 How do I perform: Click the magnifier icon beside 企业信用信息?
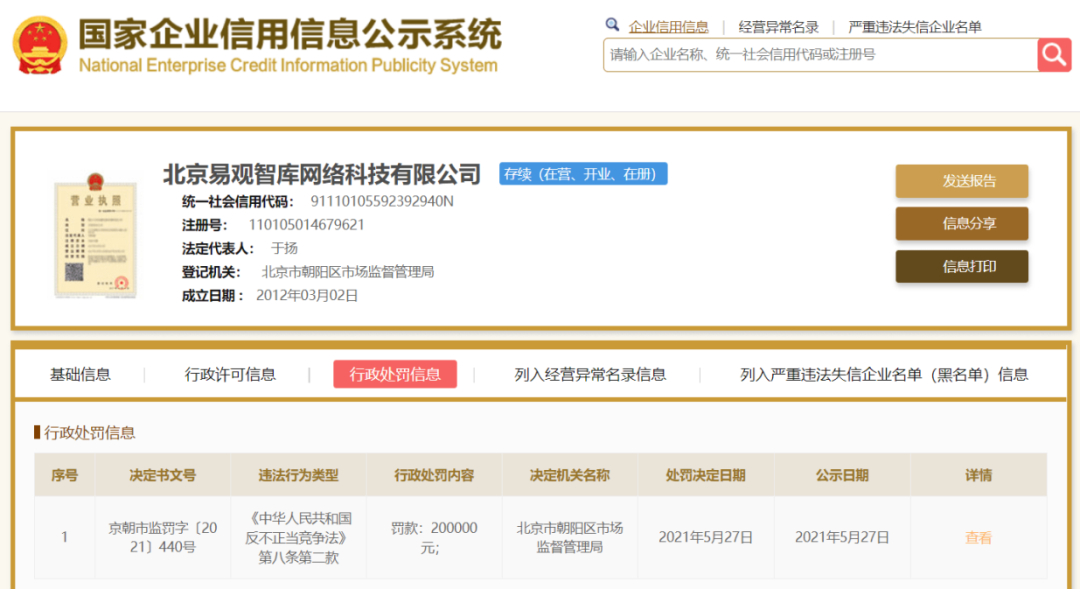coord(612,25)
